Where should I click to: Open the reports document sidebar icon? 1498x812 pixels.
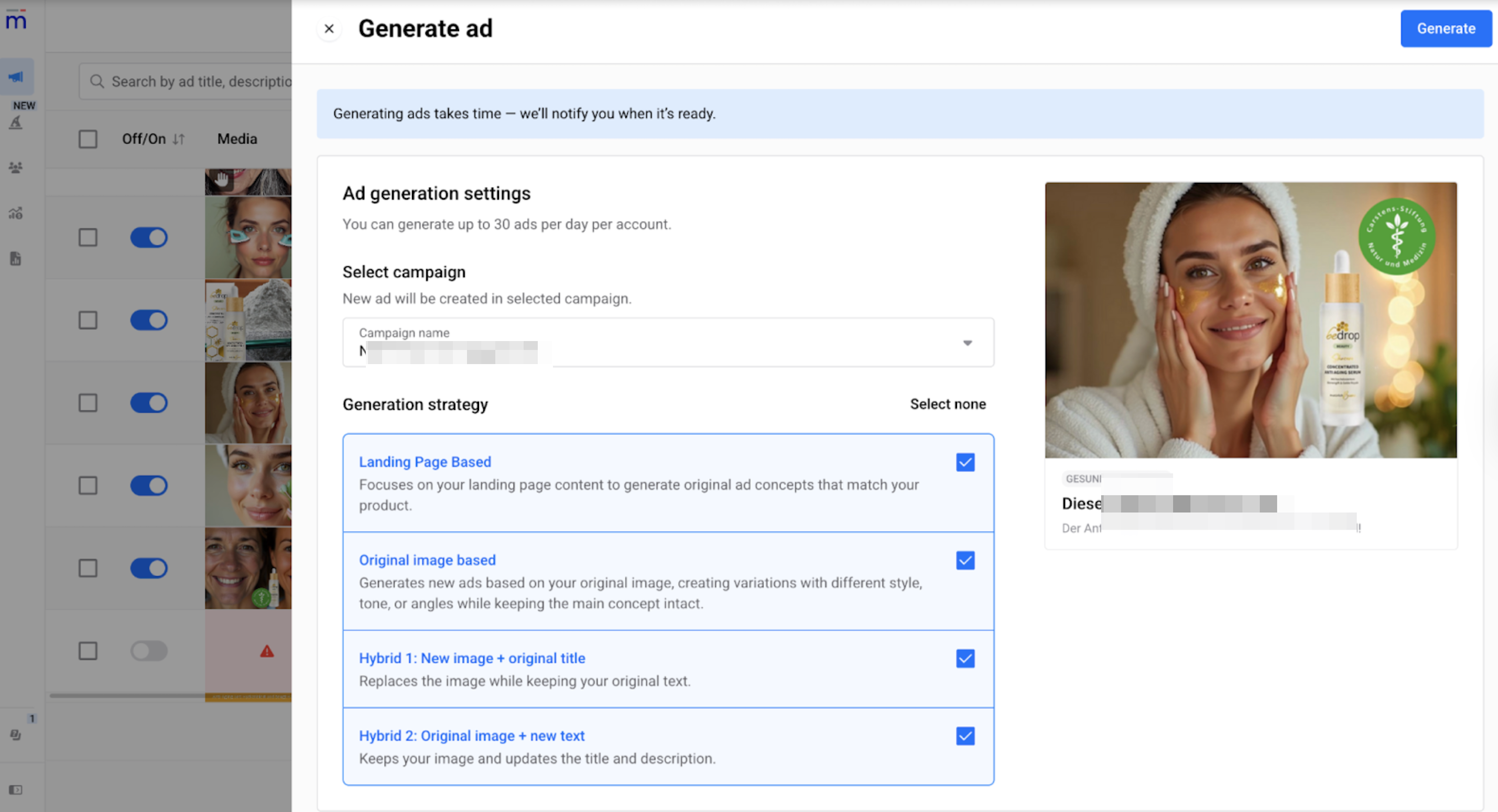tap(16, 259)
